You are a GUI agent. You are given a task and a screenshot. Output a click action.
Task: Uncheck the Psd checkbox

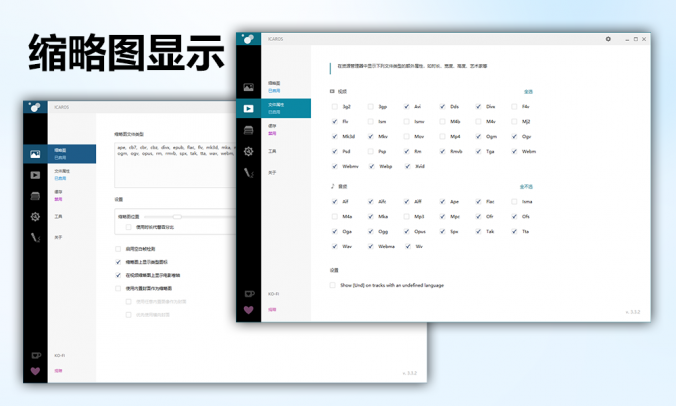(335, 151)
